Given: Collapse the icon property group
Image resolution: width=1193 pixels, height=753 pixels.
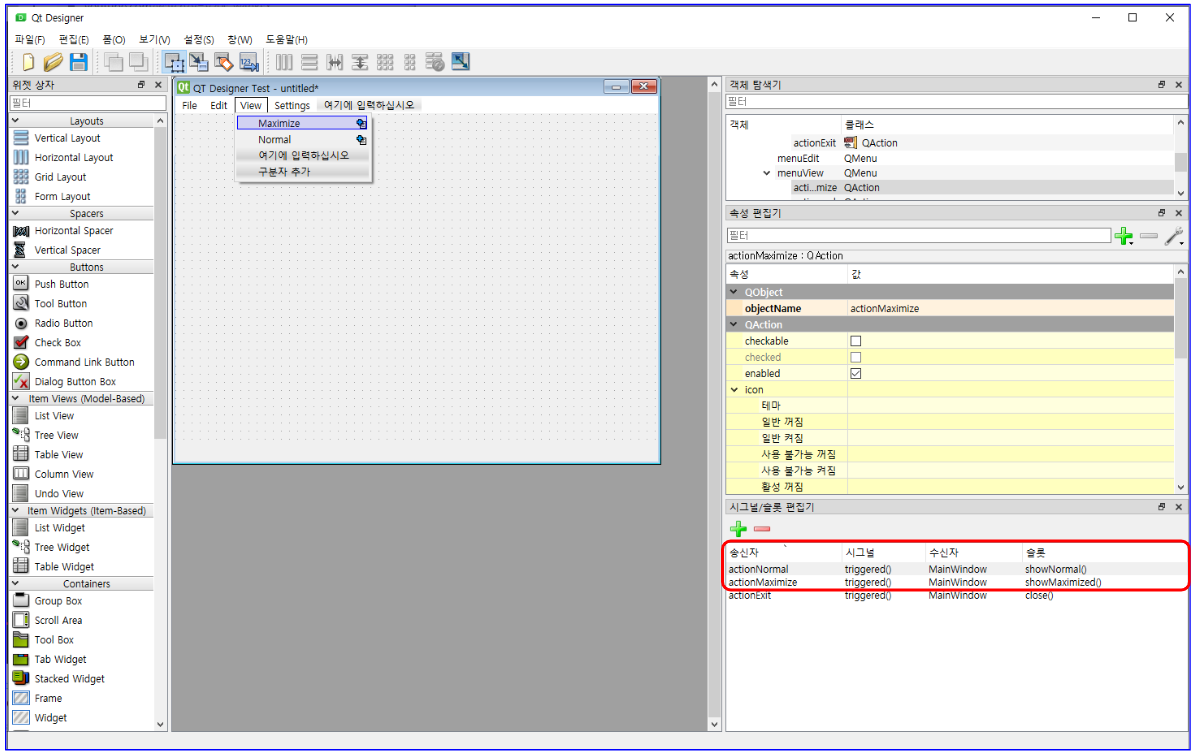Looking at the screenshot, I should (734, 389).
